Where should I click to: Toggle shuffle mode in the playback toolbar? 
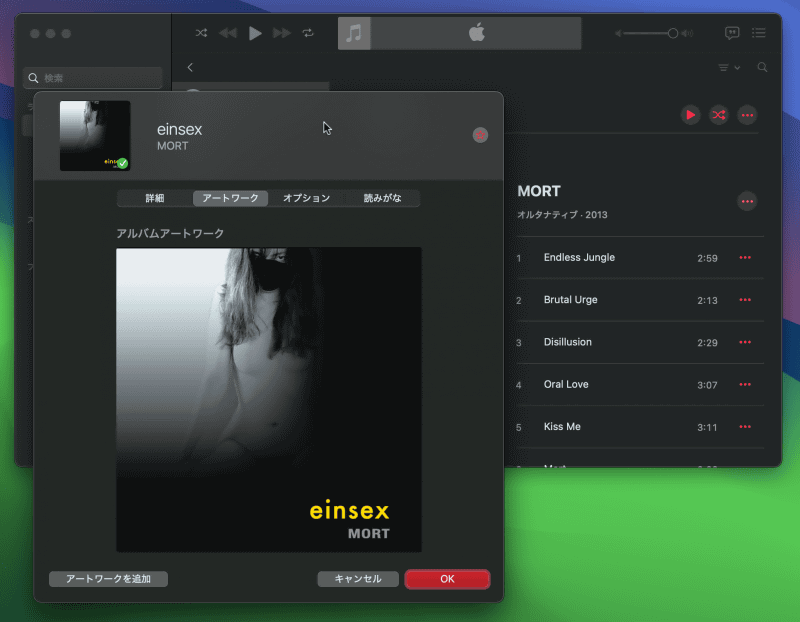(x=200, y=33)
